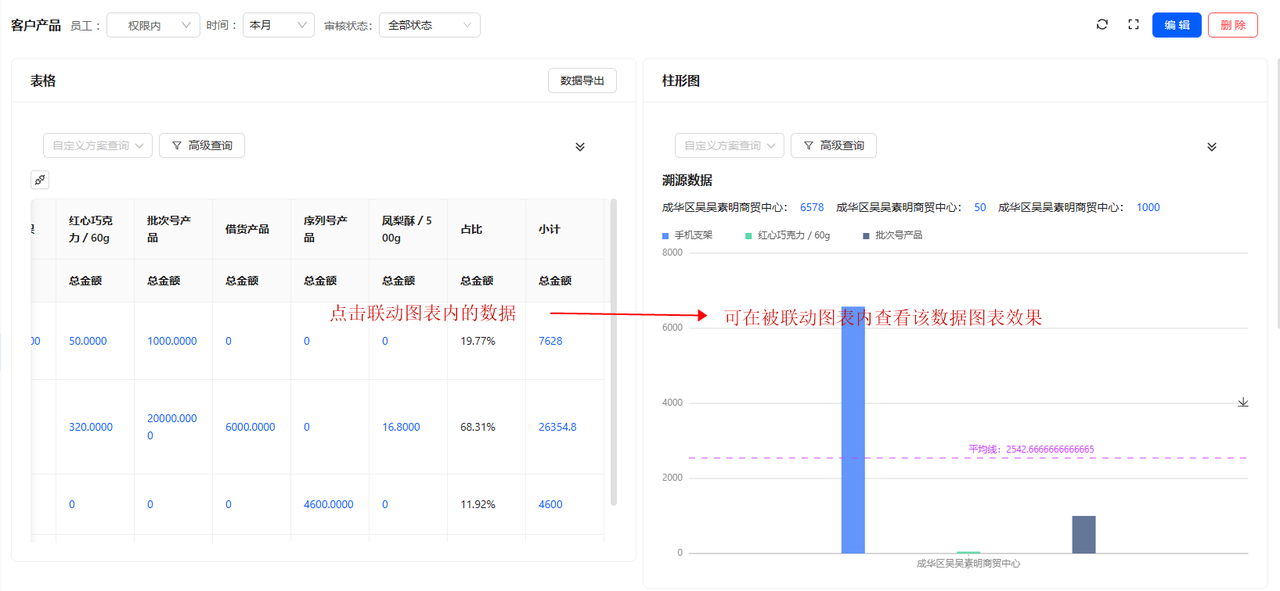1280x591 pixels.
Task: Click the blue 编辑 button
Action: [x=1177, y=25]
